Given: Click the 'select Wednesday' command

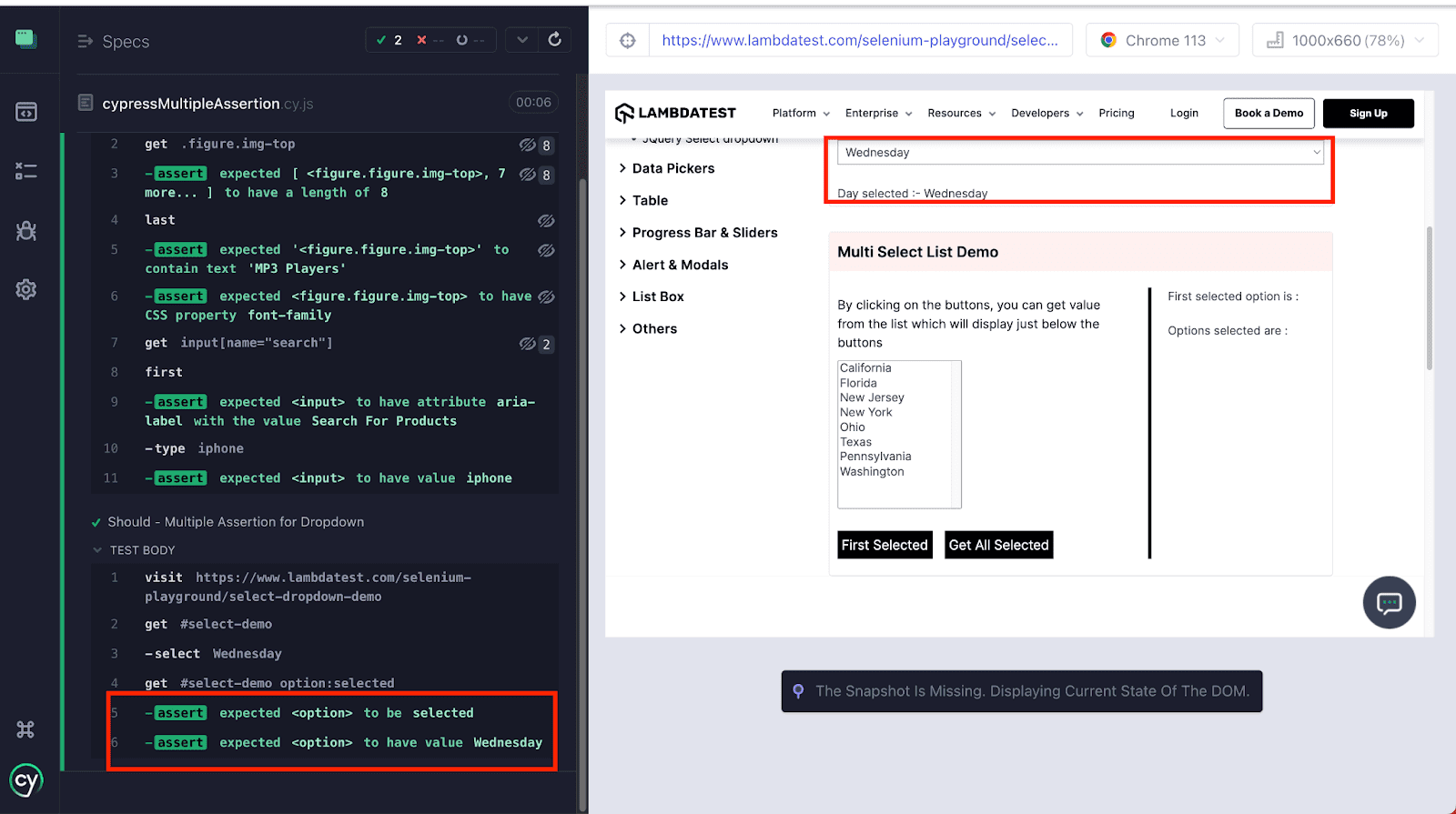Looking at the screenshot, I should point(325,654).
